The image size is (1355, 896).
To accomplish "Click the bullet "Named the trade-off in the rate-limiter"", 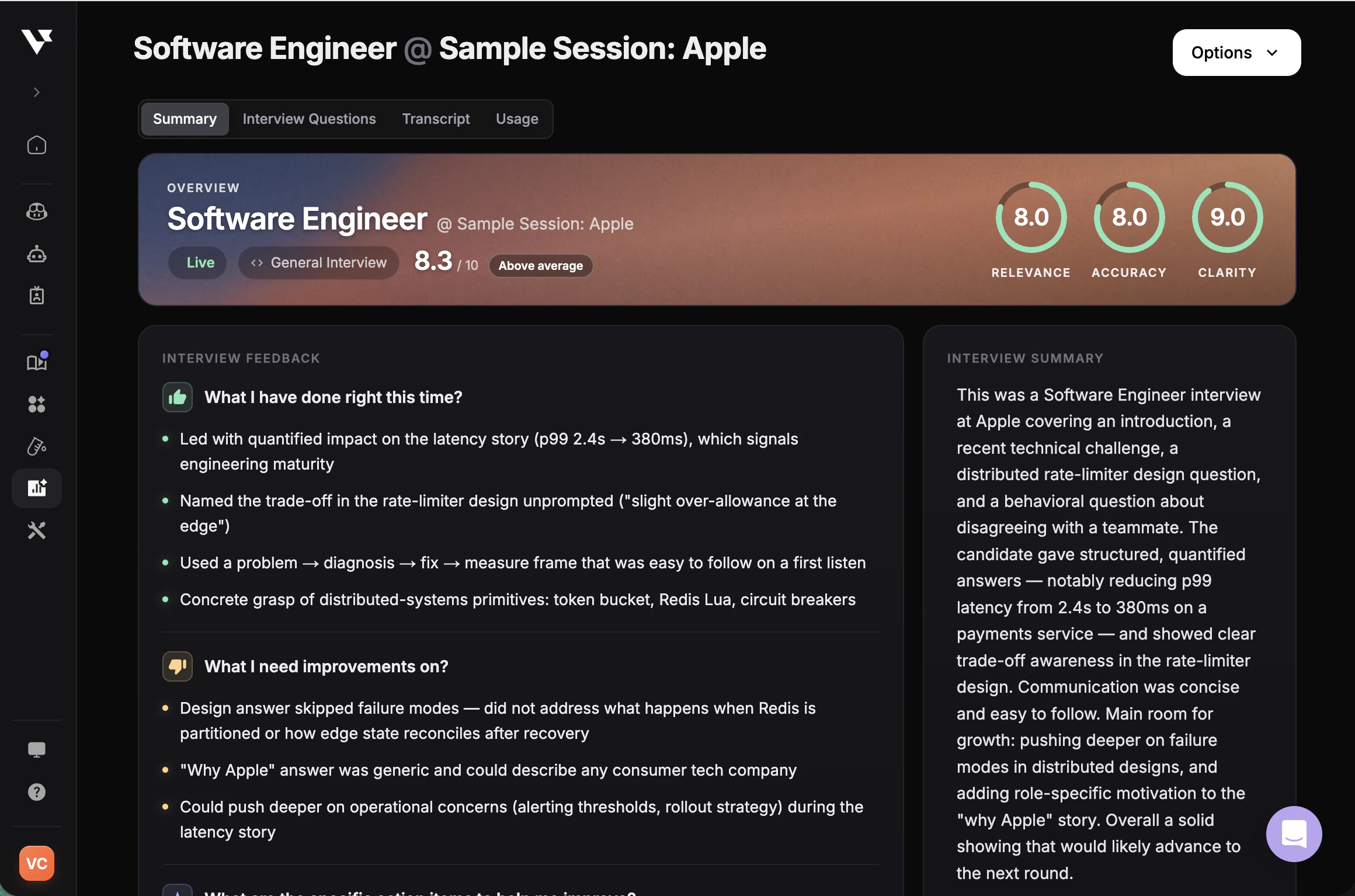I will coord(508,513).
